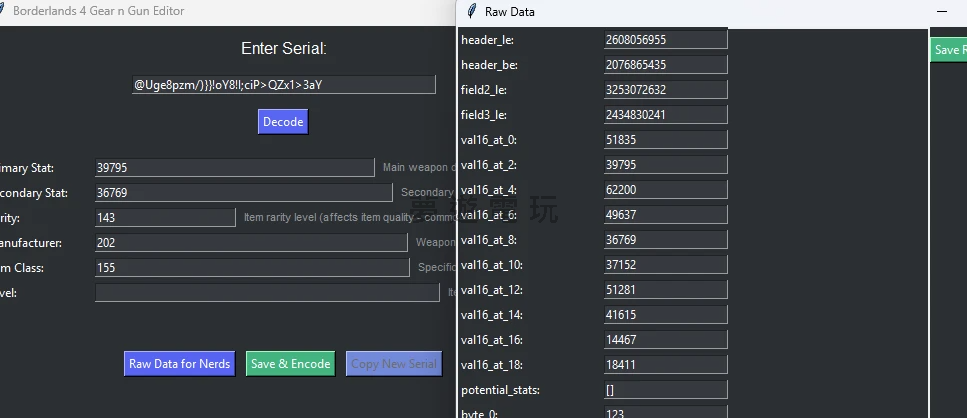This screenshot has width=967, height=418.
Task: Click the val16_at_6 value field
Action: tap(665, 215)
